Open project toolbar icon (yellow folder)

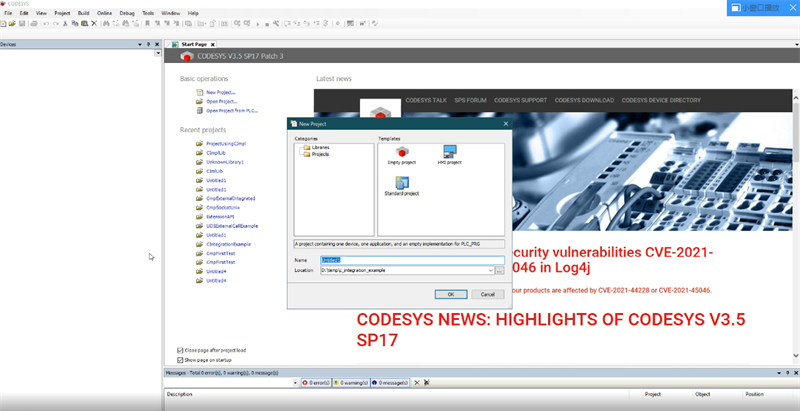[x=12, y=23]
